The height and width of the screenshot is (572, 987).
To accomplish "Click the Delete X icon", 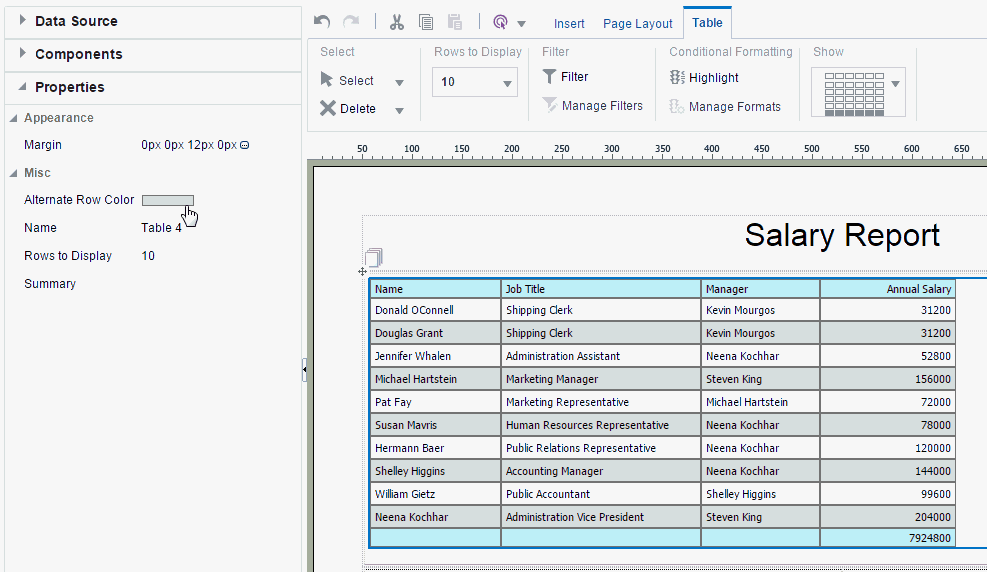I will pos(328,108).
